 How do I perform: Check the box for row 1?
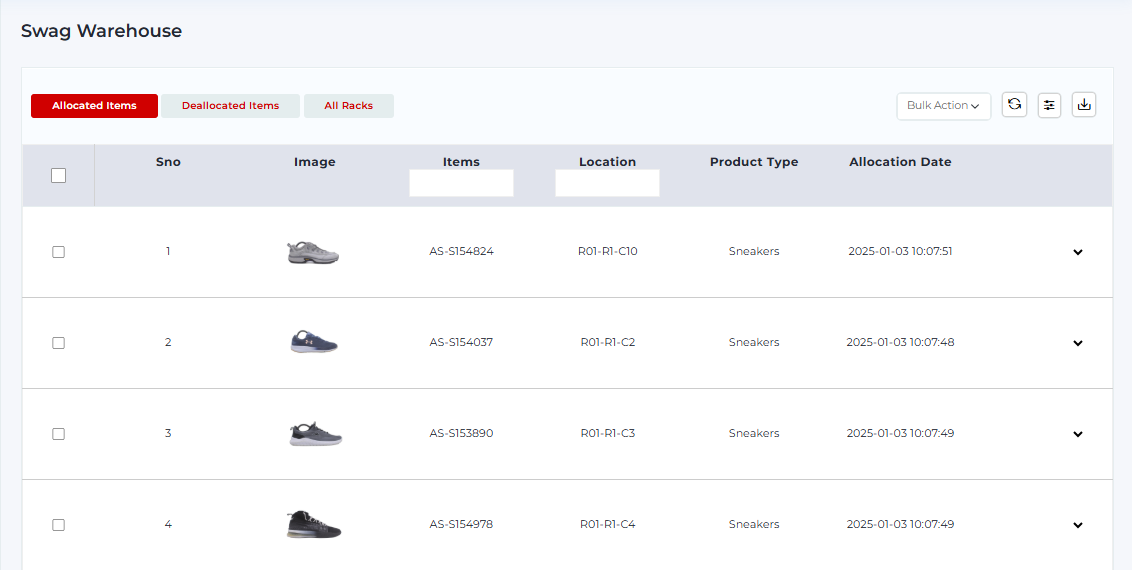pyautogui.click(x=58, y=252)
